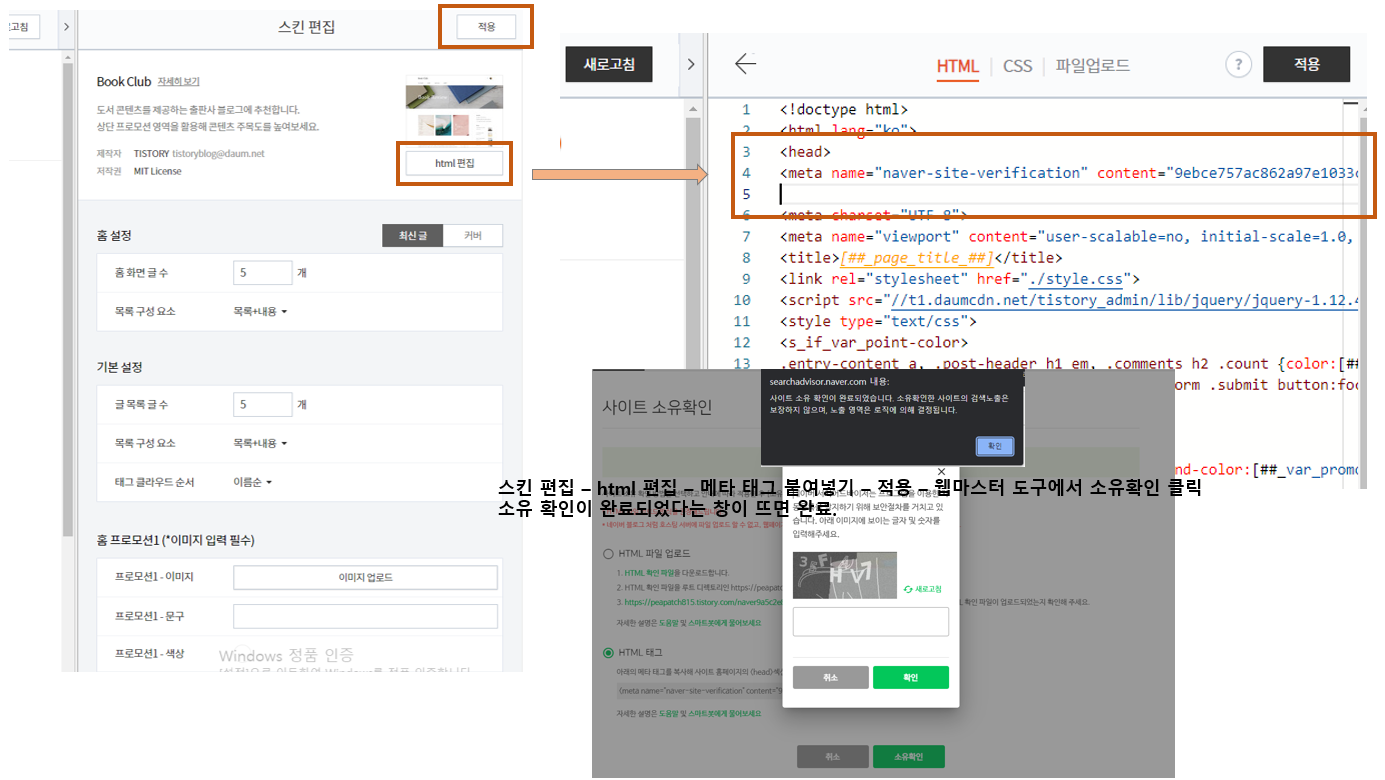
Task: Open the 태그 클라우드 순서 이름순 dropdown
Action: coord(252,482)
